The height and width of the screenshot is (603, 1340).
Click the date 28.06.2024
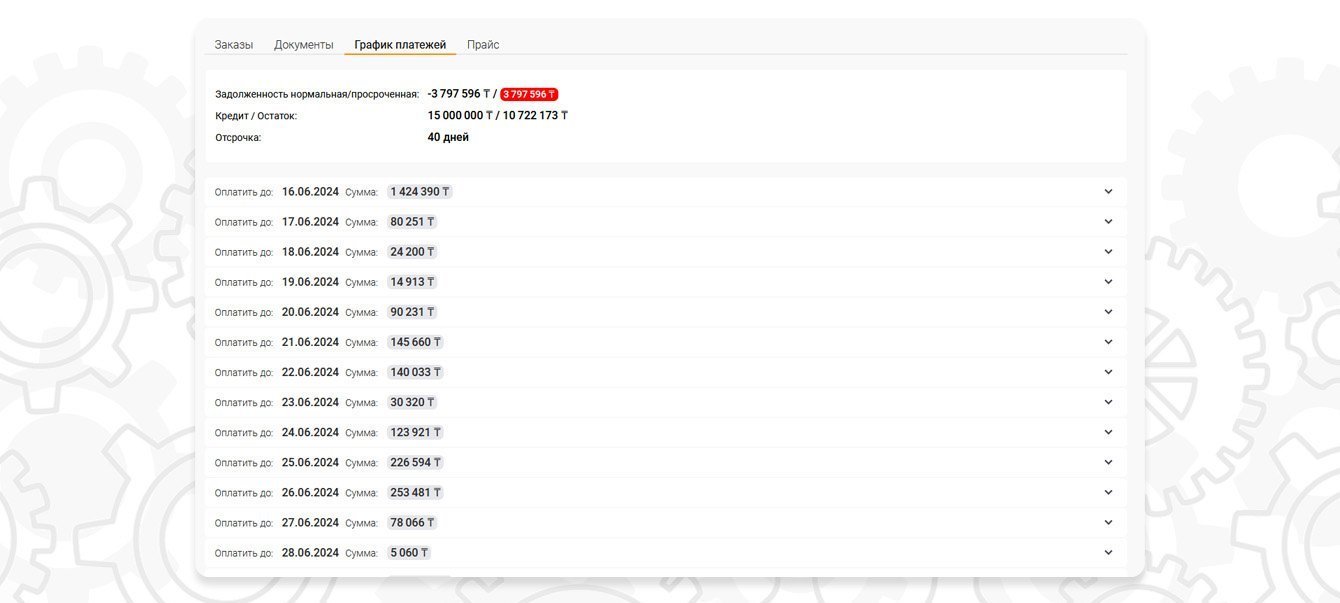point(310,551)
